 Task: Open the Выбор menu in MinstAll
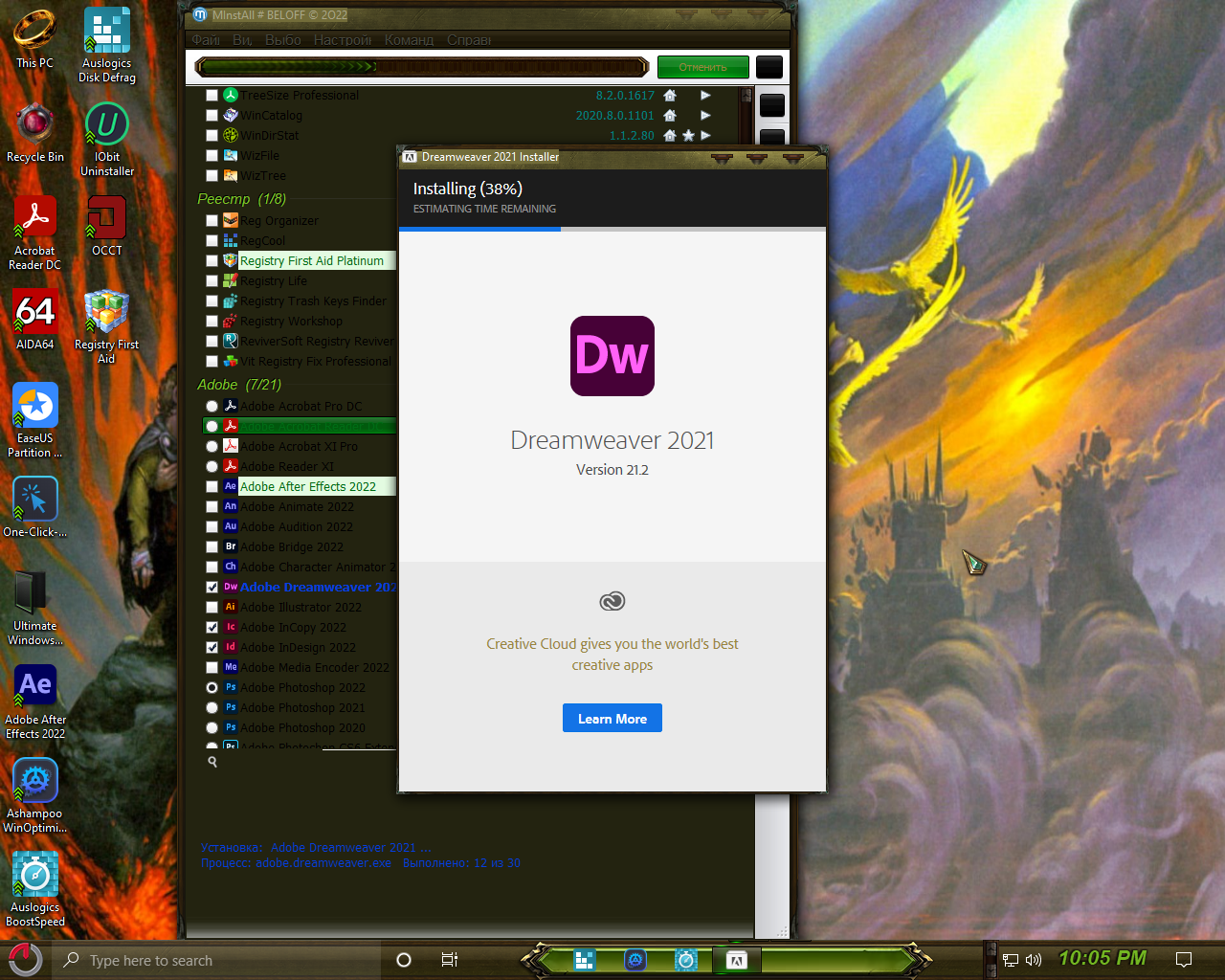283,40
